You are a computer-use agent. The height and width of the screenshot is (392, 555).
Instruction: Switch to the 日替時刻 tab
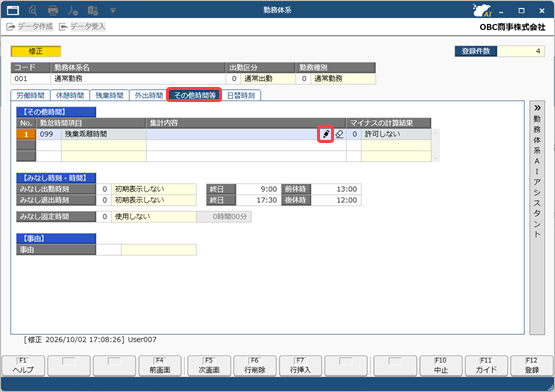coord(241,95)
